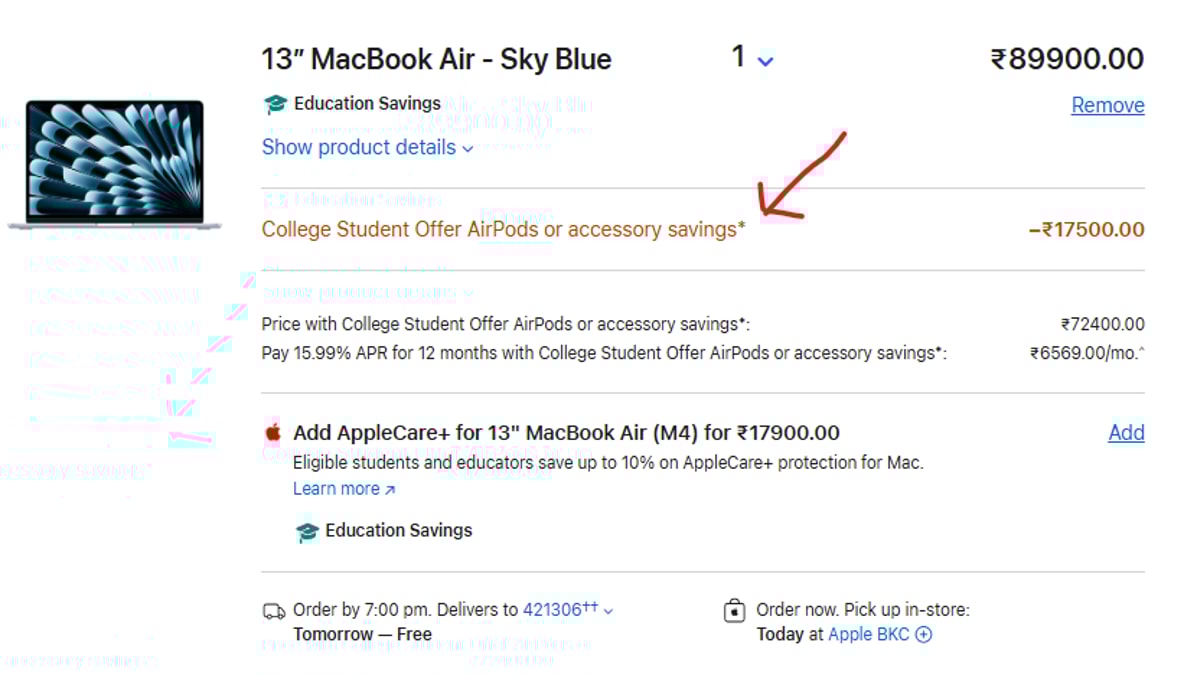
Task: Click the delivery truck icon
Action: 275,609
